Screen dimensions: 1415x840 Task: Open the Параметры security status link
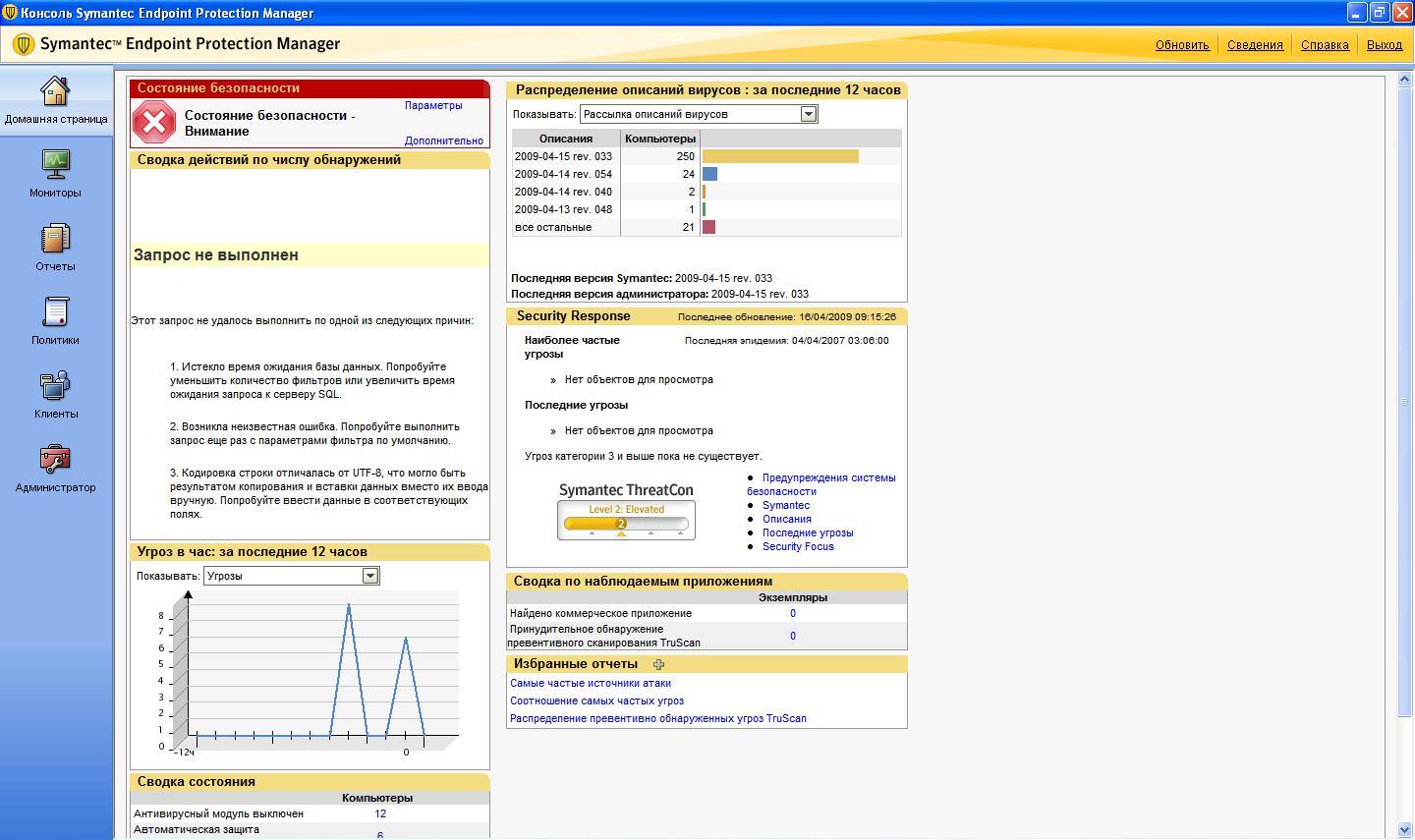(x=433, y=105)
